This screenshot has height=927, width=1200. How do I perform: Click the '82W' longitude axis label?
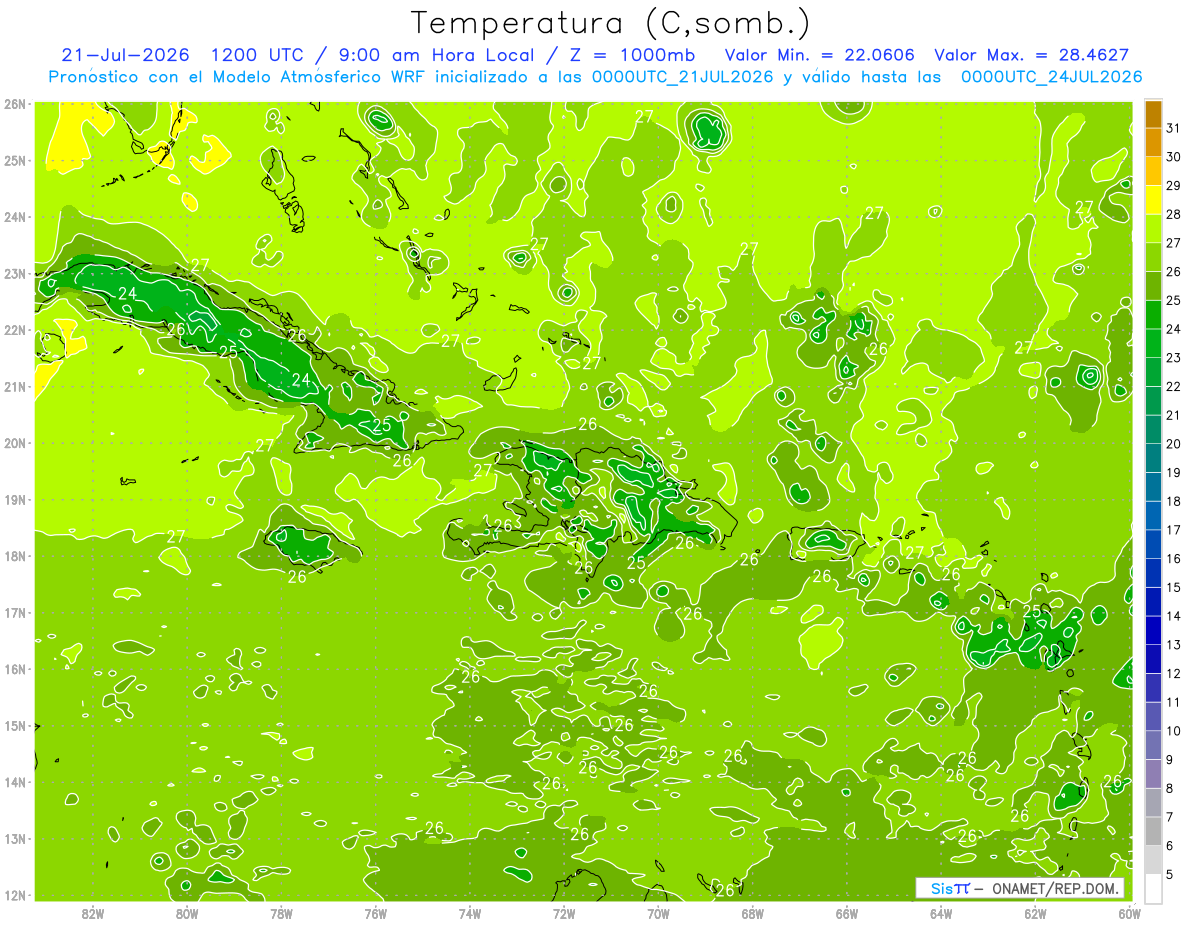(x=93, y=913)
